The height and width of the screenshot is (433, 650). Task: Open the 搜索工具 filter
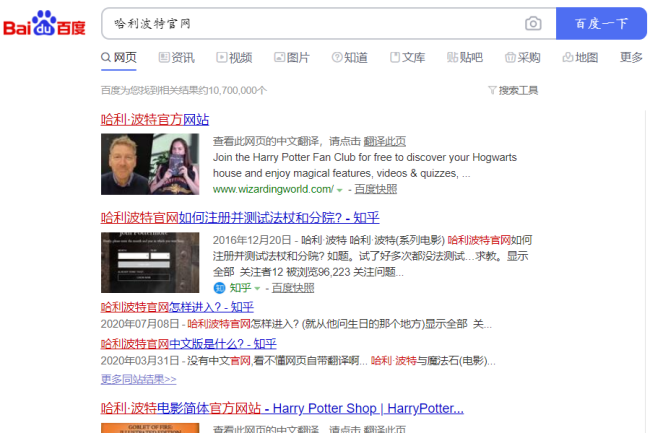pyautogui.click(x=512, y=90)
